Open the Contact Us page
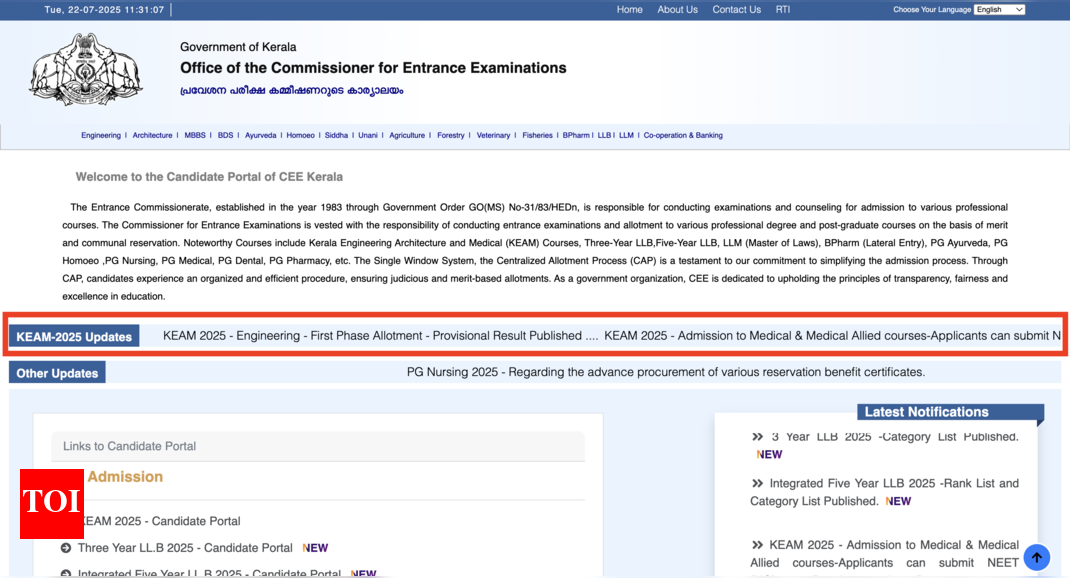The height and width of the screenshot is (578, 1070). pos(736,10)
